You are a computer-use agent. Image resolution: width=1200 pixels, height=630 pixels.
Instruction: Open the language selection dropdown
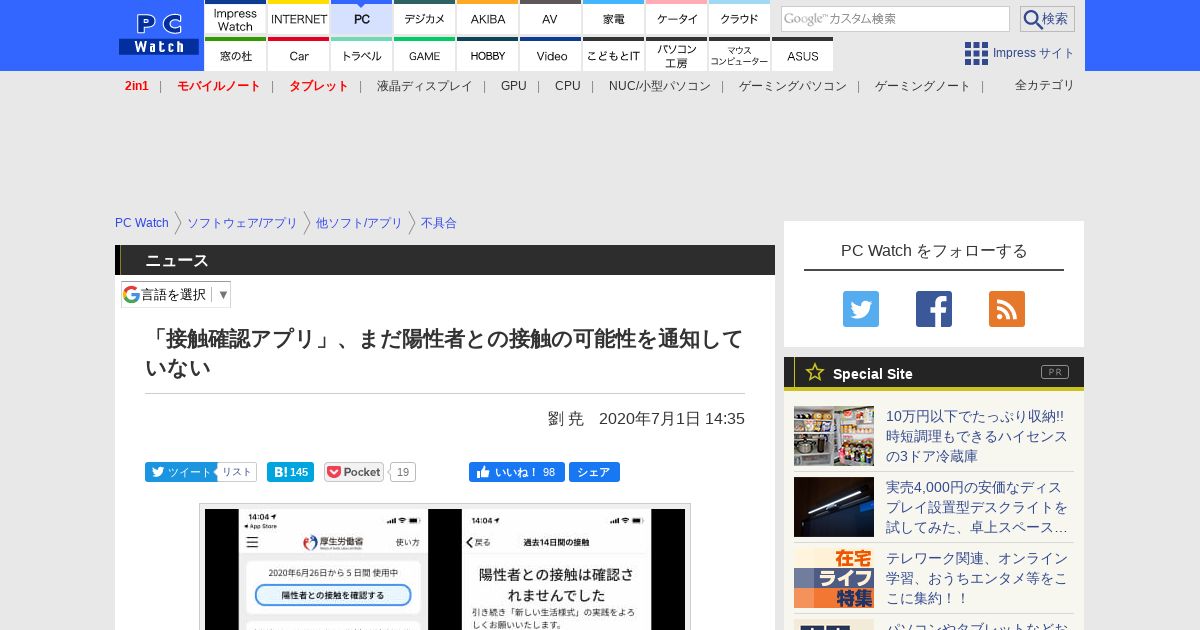pyautogui.click(x=176, y=294)
